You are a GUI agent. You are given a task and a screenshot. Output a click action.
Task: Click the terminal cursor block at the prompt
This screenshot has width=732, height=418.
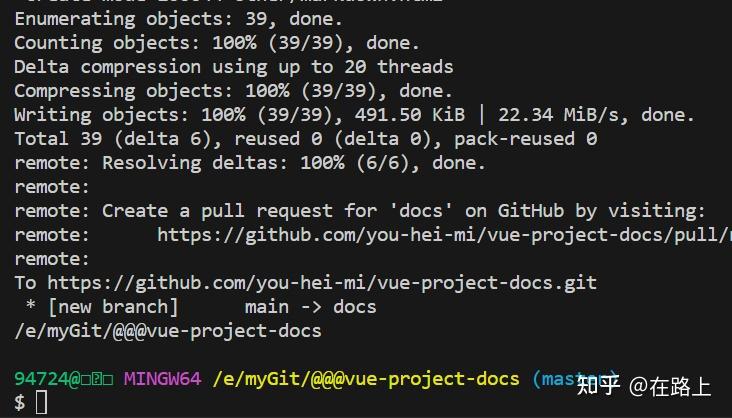(x=41, y=403)
